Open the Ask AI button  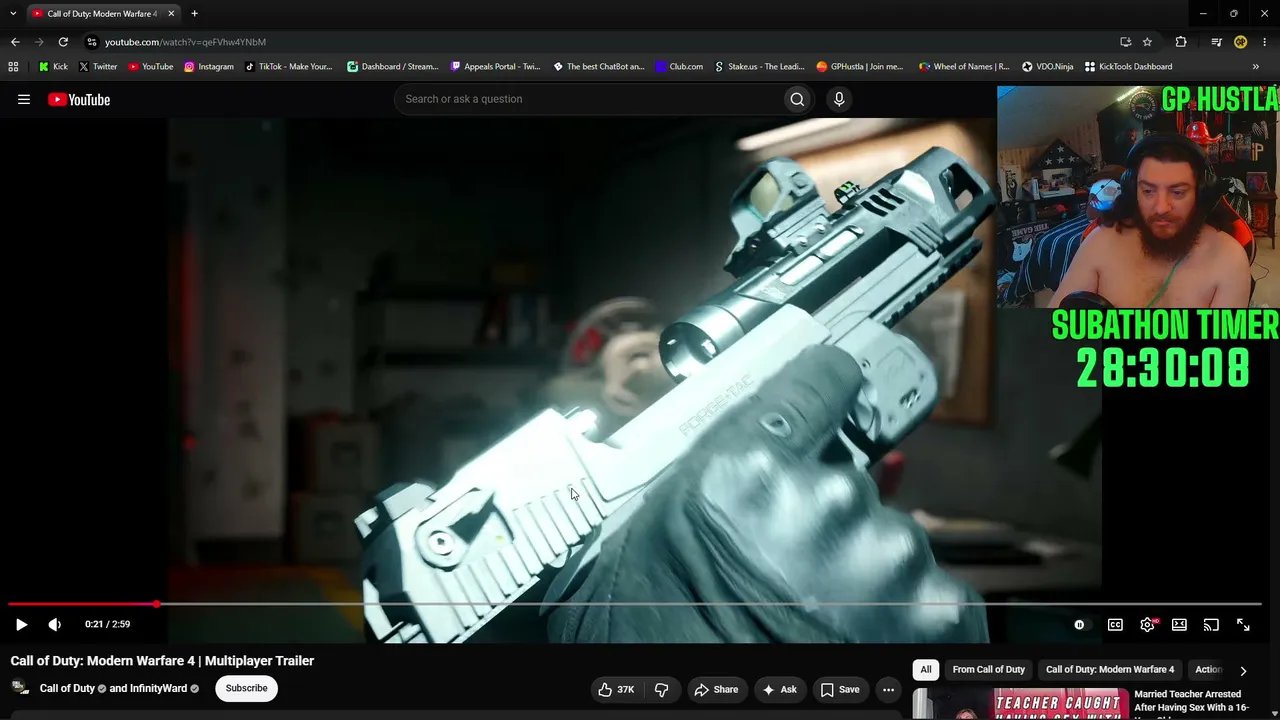click(779, 689)
